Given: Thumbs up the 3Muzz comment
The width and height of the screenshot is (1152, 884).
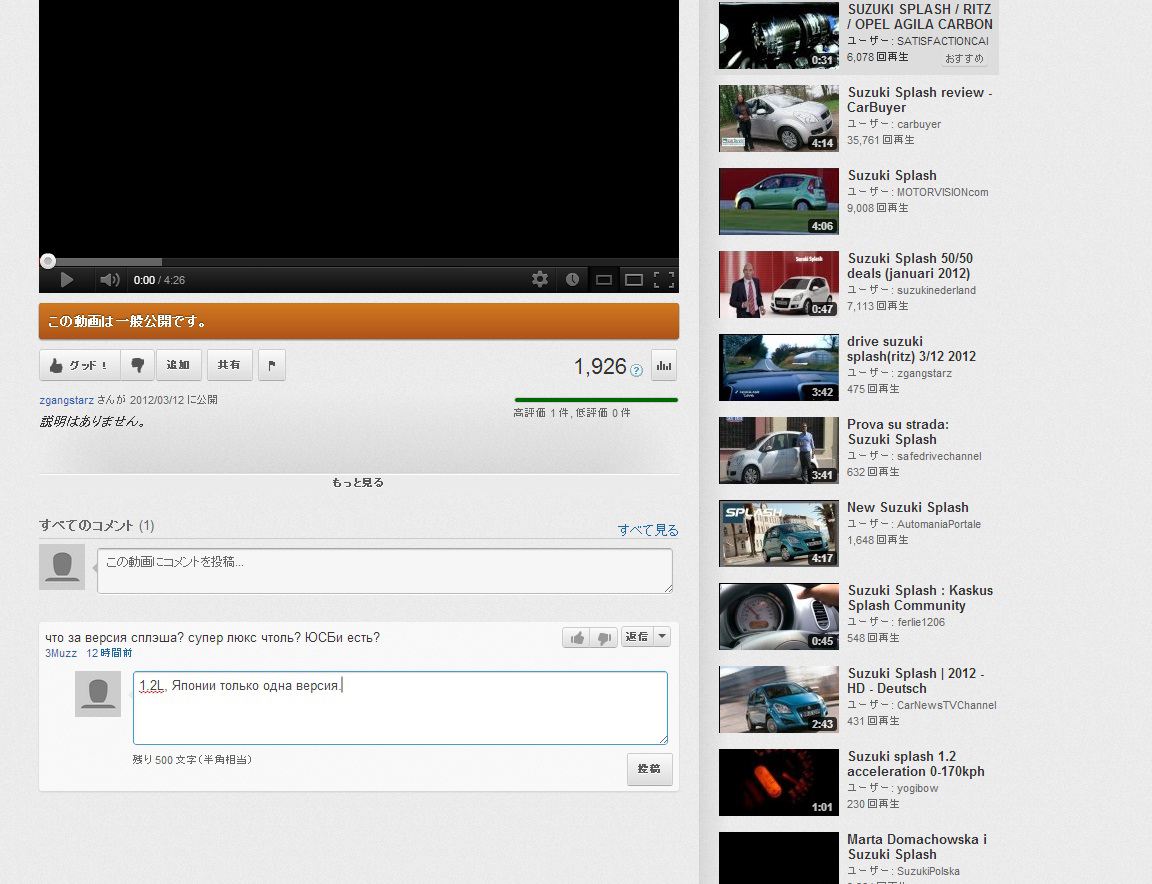Looking at the screenshot, I should pyautogui.click(x=577, y=638).
